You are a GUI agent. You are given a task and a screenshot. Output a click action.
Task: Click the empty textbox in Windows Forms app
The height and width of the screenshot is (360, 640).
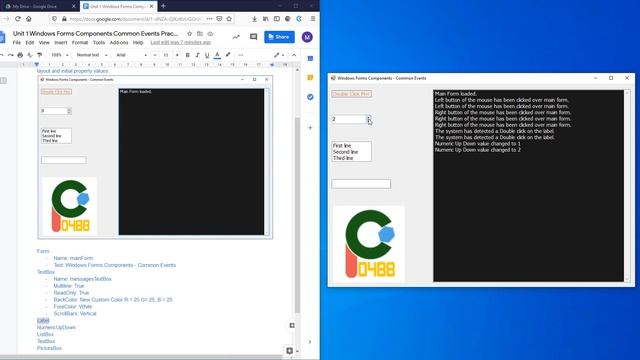point(361,184)
